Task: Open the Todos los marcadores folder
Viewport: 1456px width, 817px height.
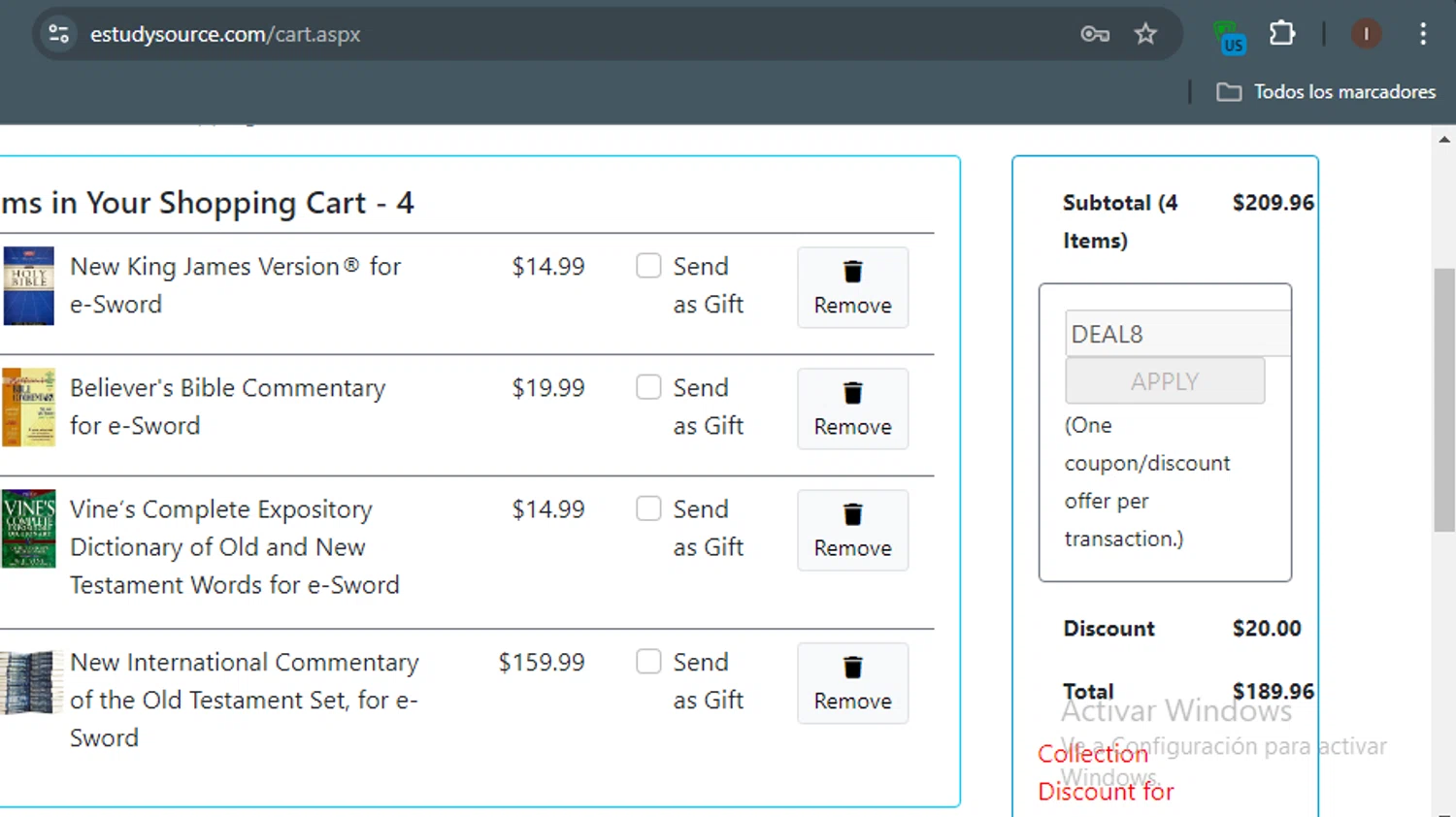Action: pos(1326,91)
